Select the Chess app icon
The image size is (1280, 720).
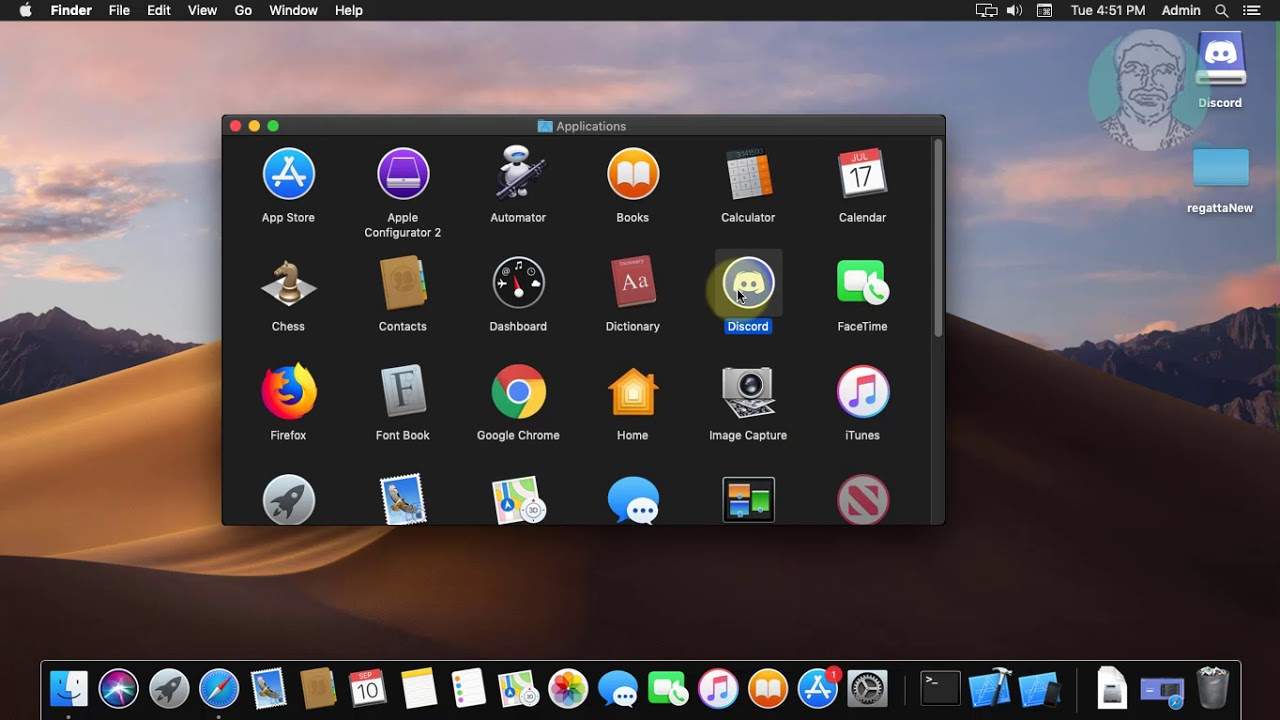pos(288,283)
